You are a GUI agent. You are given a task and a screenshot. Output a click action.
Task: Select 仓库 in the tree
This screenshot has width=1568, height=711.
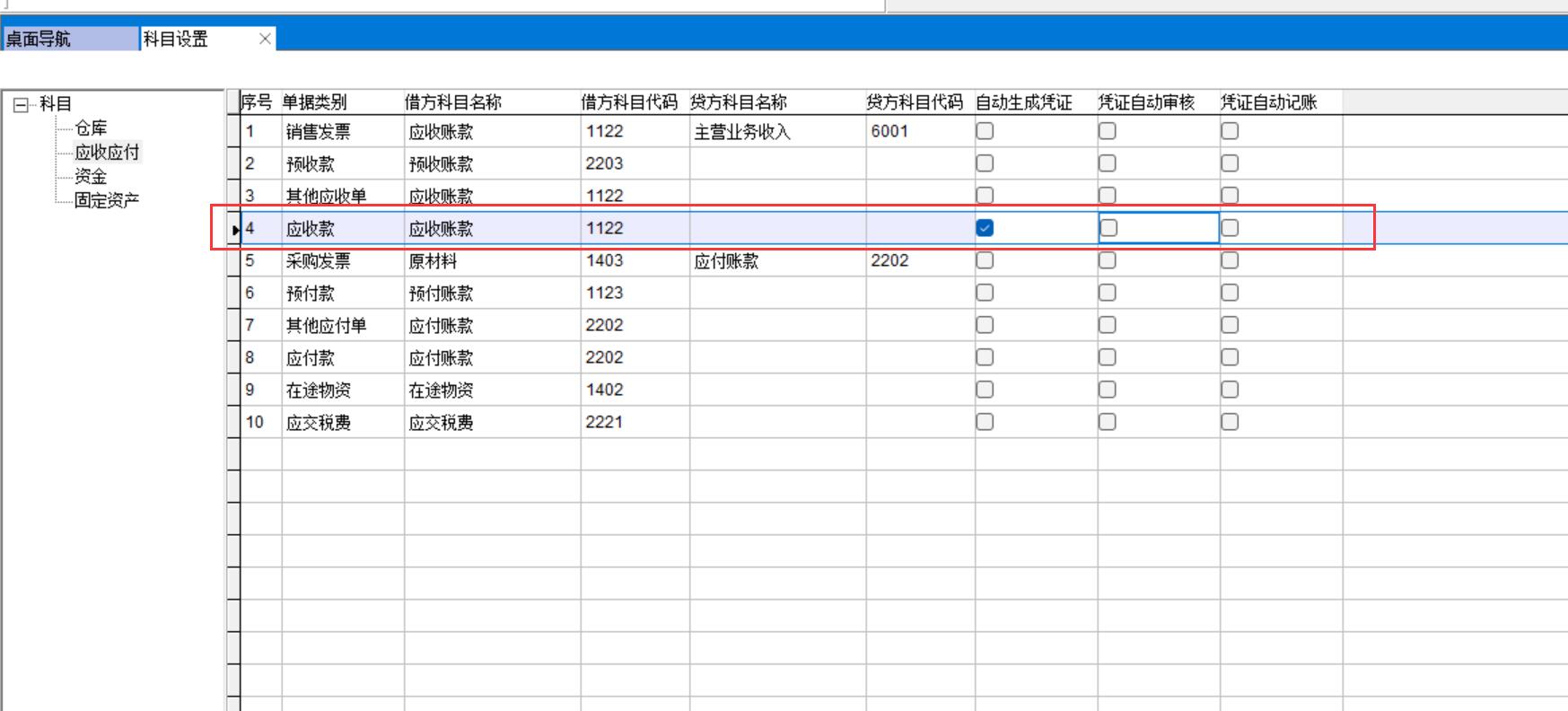[x=91, y=128]
